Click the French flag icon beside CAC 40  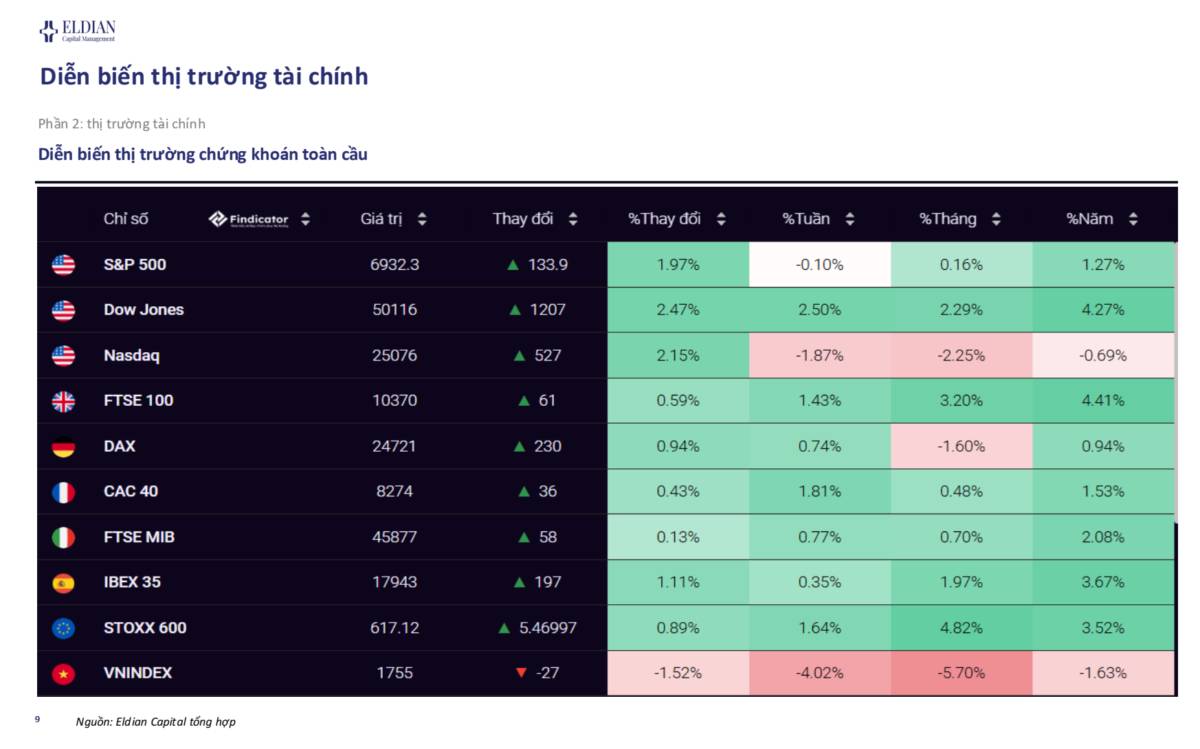(x=63, y=492)
